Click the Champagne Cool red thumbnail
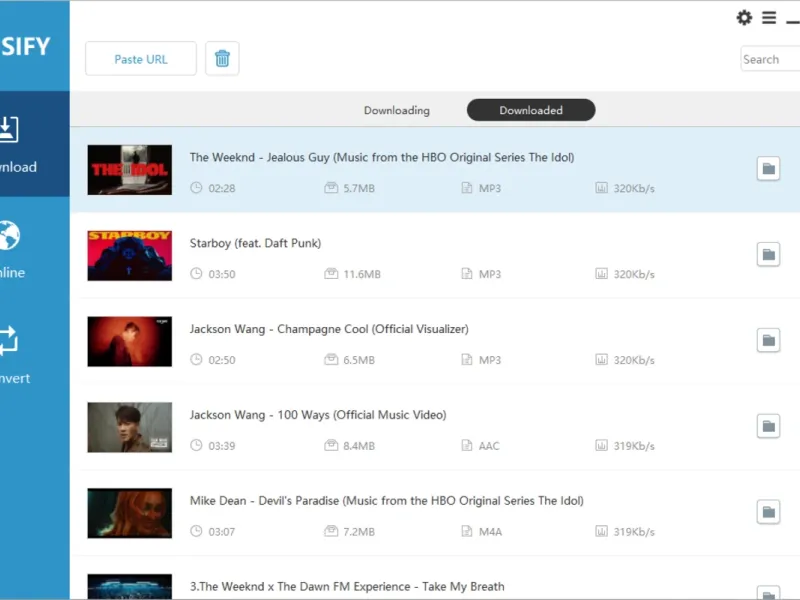Screen dimensions: 800x600 (130, 341)
